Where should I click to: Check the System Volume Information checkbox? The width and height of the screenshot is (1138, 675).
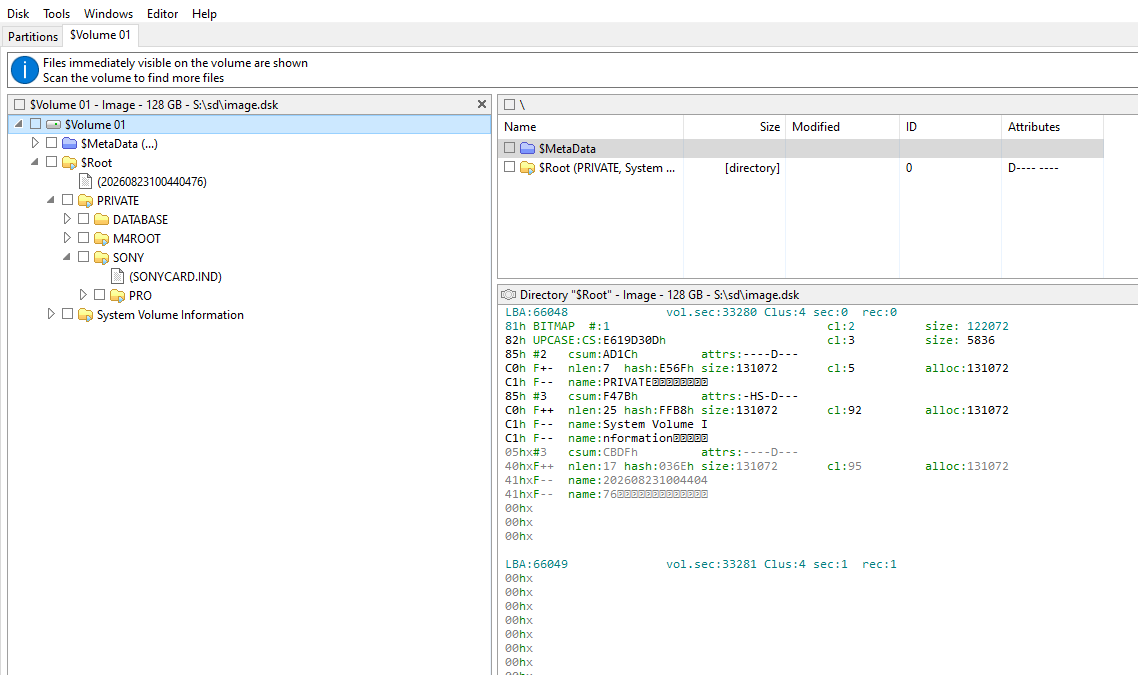[x=67, y=314]
